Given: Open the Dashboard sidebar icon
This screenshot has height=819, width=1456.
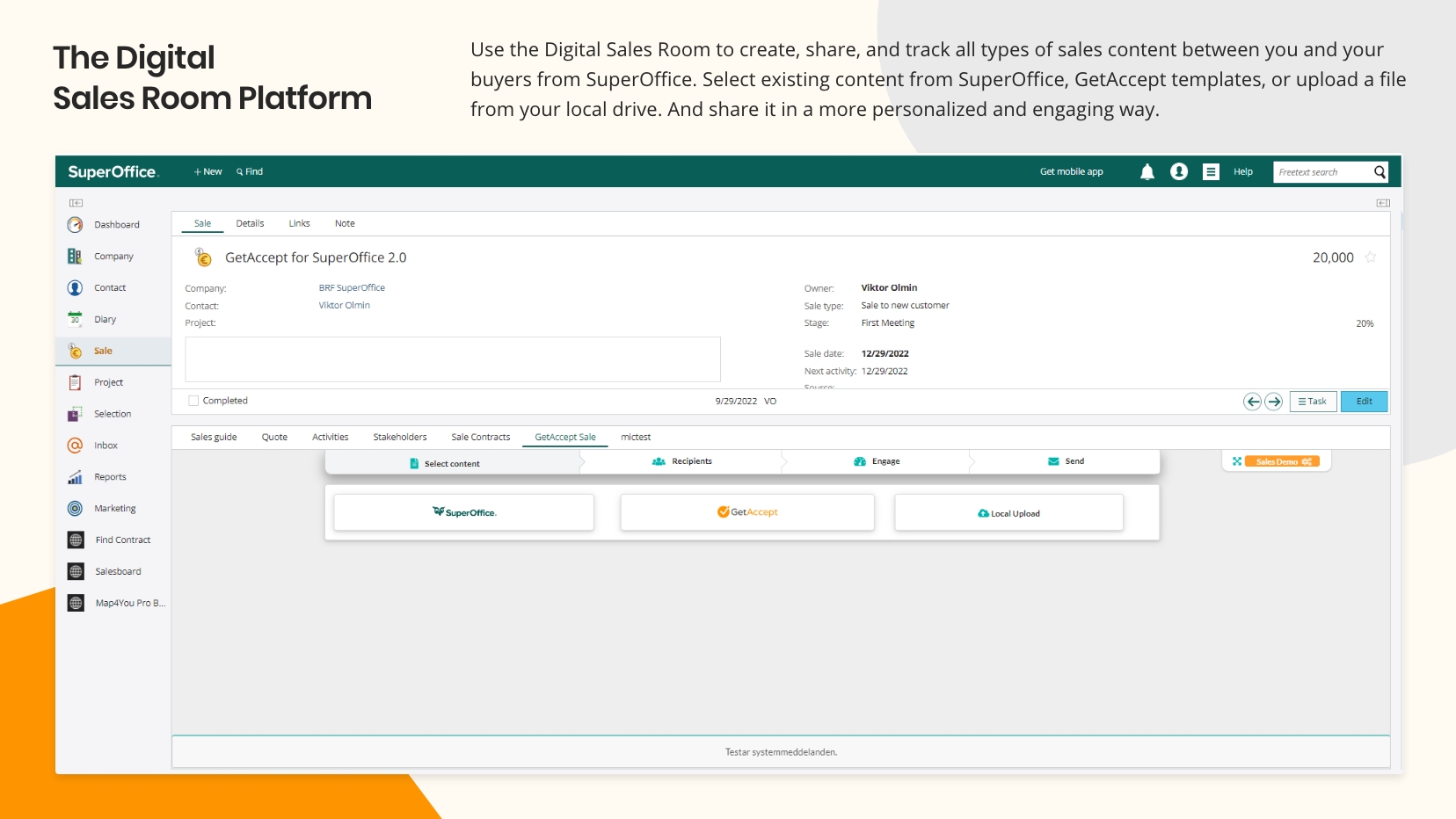Looking at the screenshot, I should point(75,225).
